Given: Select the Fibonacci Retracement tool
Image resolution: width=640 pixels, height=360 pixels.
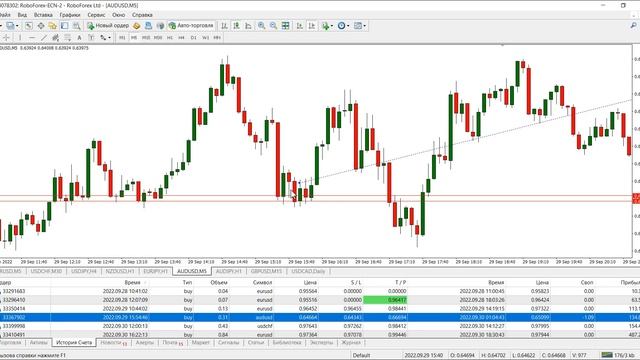Looking at the screenshot, I should click(x=67, y=38).
